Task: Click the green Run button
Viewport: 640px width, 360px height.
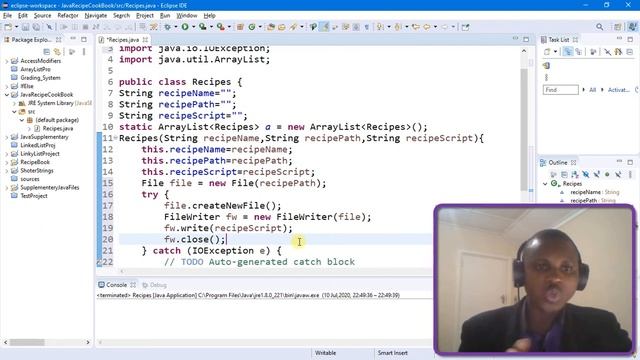Action: (x=185, y=27)
